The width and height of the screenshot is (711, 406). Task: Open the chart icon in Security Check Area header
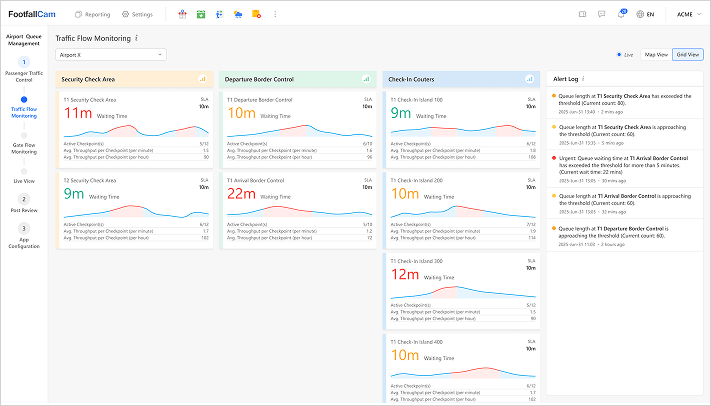(x=203, y=78)
